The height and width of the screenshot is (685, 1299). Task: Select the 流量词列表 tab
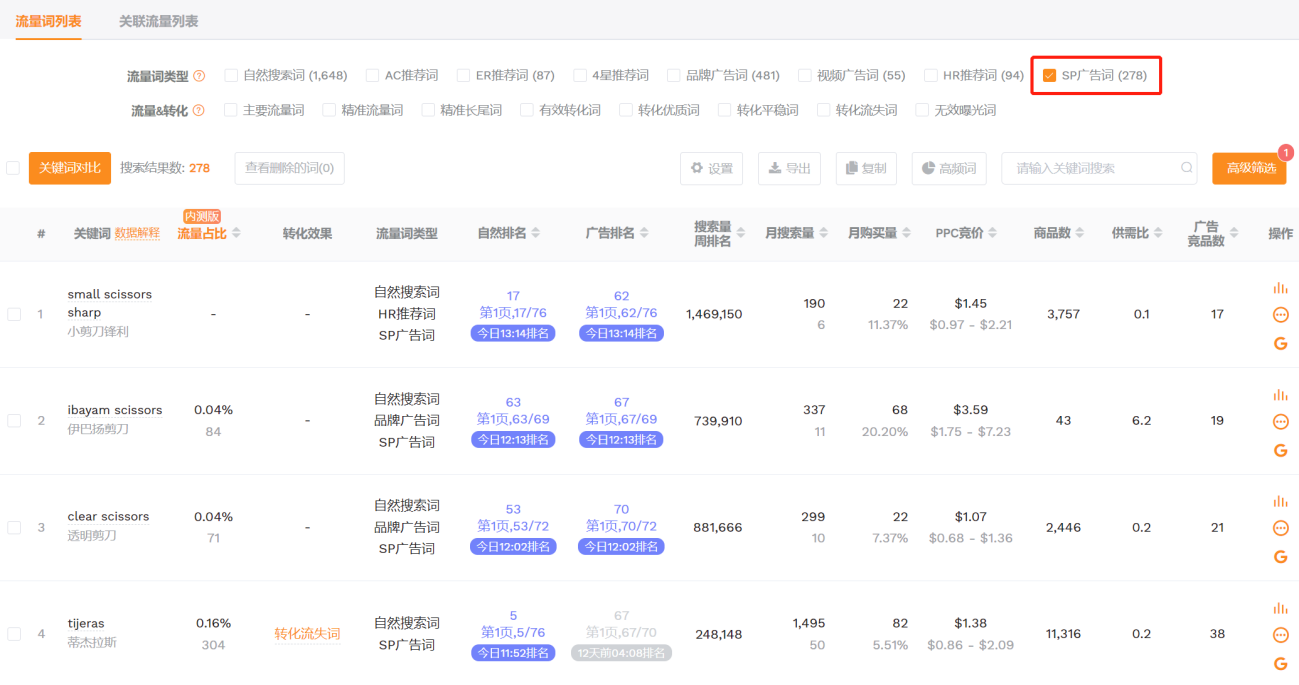[x=48, y=21]
